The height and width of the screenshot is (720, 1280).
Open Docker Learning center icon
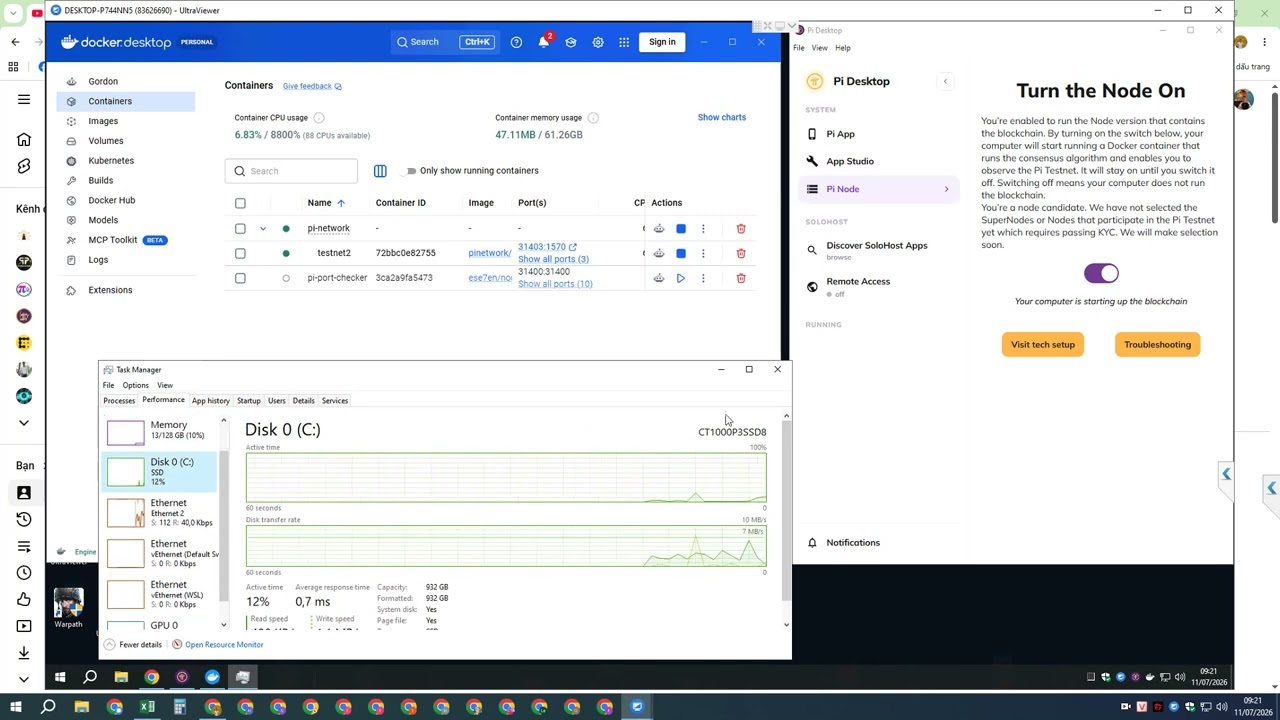(571, 42)
